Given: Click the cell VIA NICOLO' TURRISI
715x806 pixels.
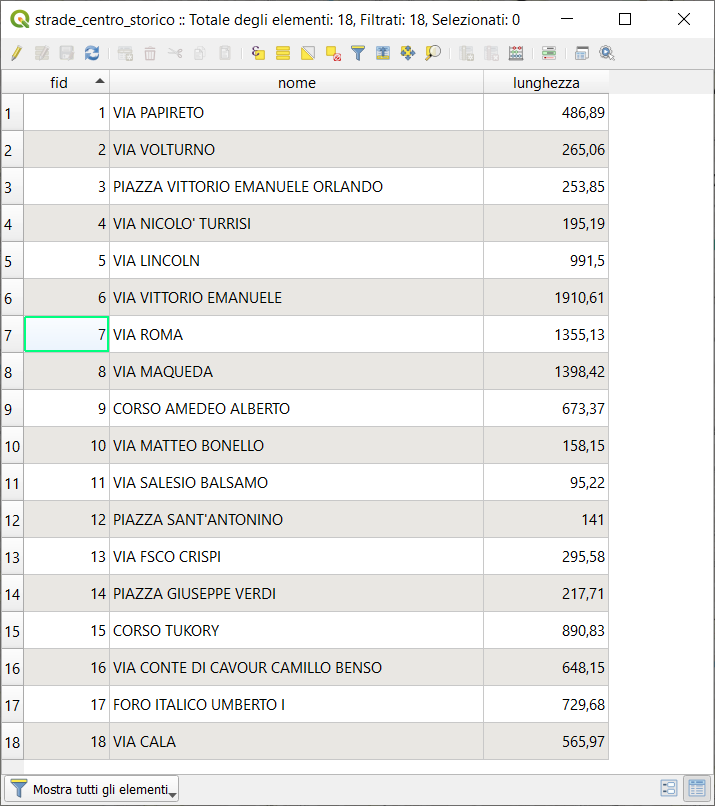Looking at the screenshot, I should click(297, 224).
